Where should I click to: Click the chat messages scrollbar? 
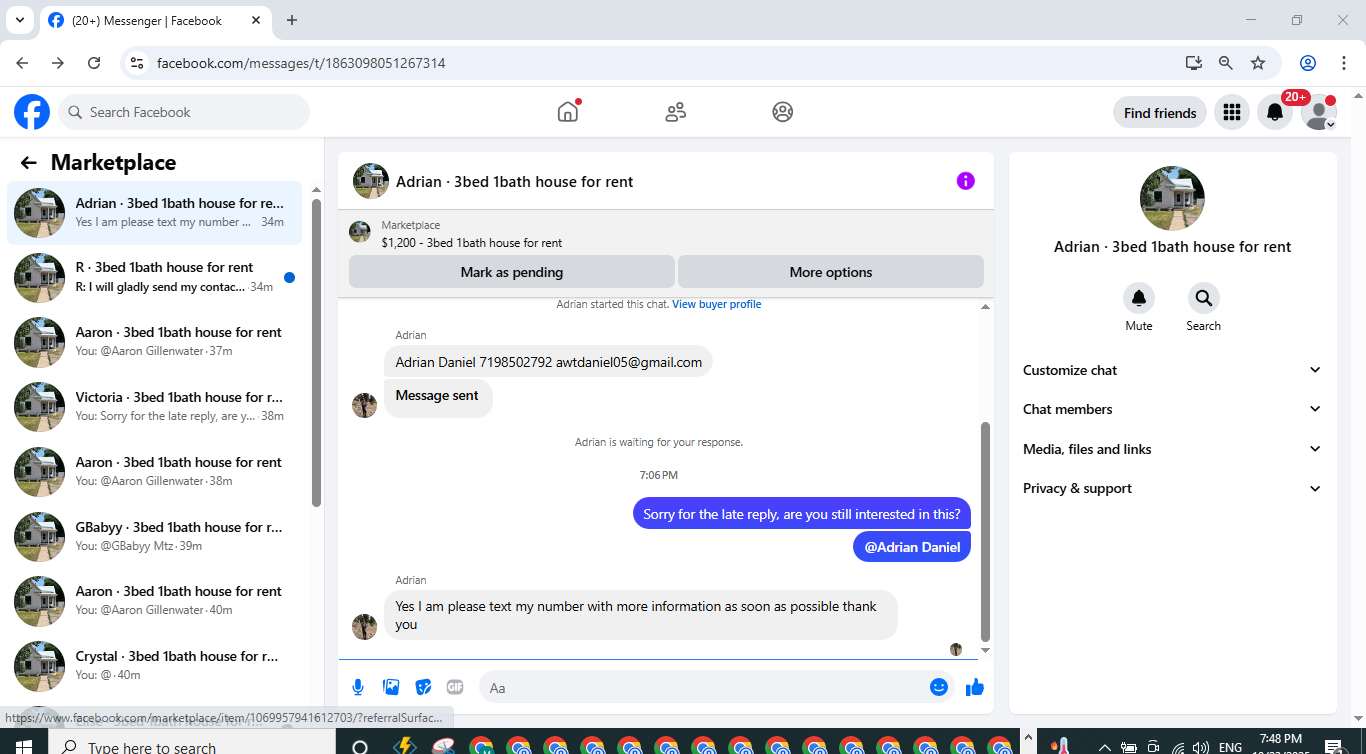point(985,530)
